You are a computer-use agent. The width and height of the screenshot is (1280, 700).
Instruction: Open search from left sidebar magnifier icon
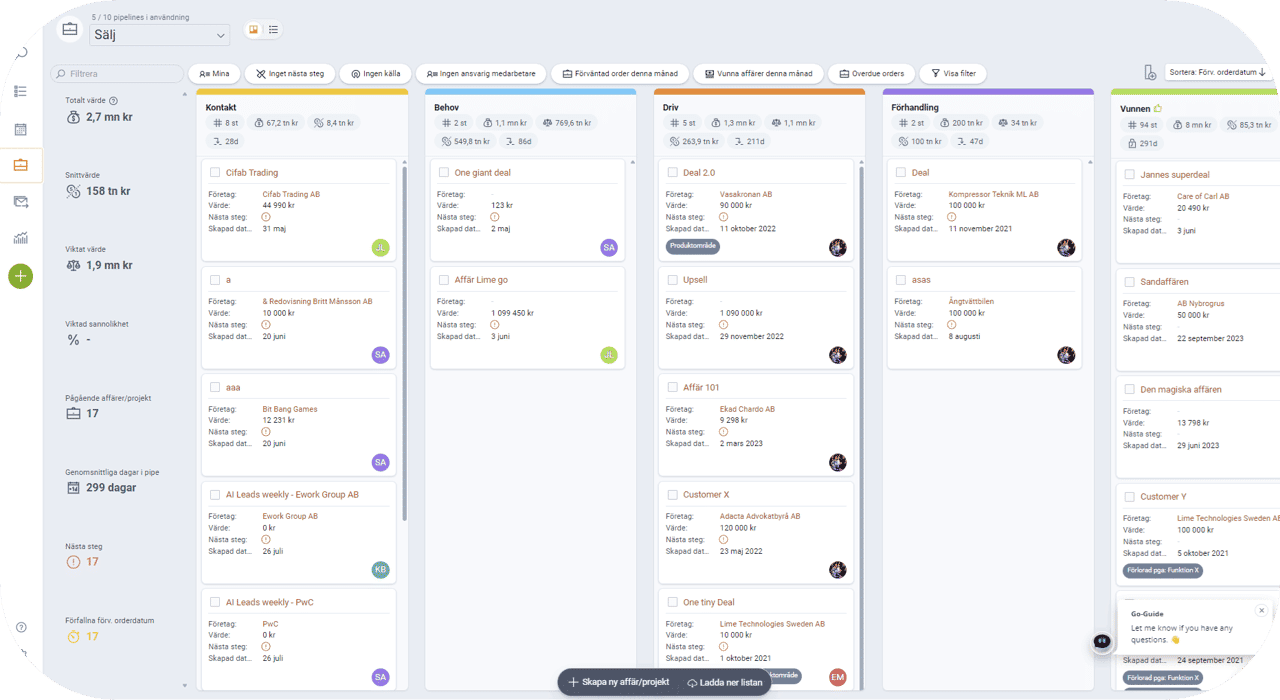(x=21, y=54)
